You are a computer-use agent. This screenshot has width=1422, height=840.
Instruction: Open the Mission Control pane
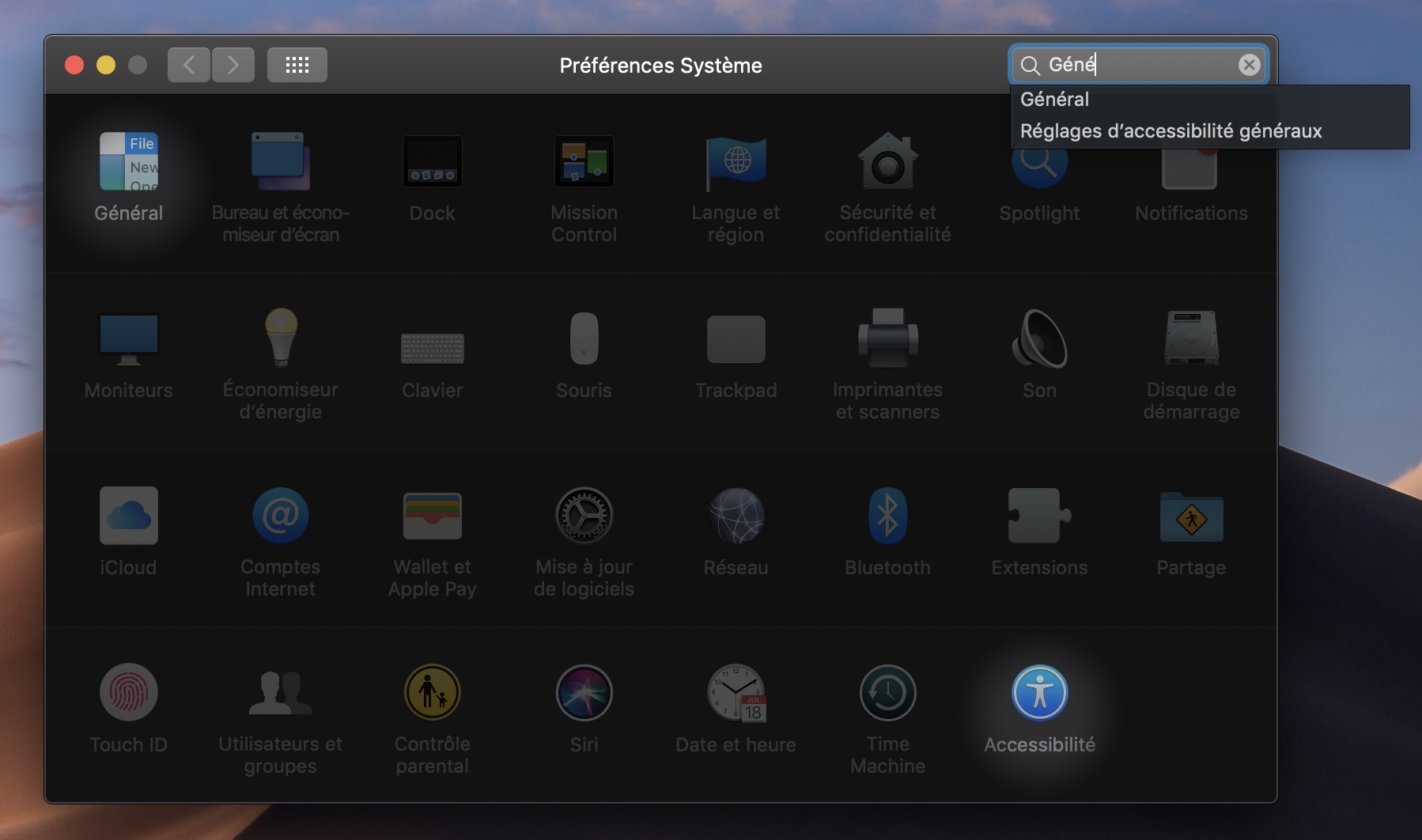pos(584,162)
